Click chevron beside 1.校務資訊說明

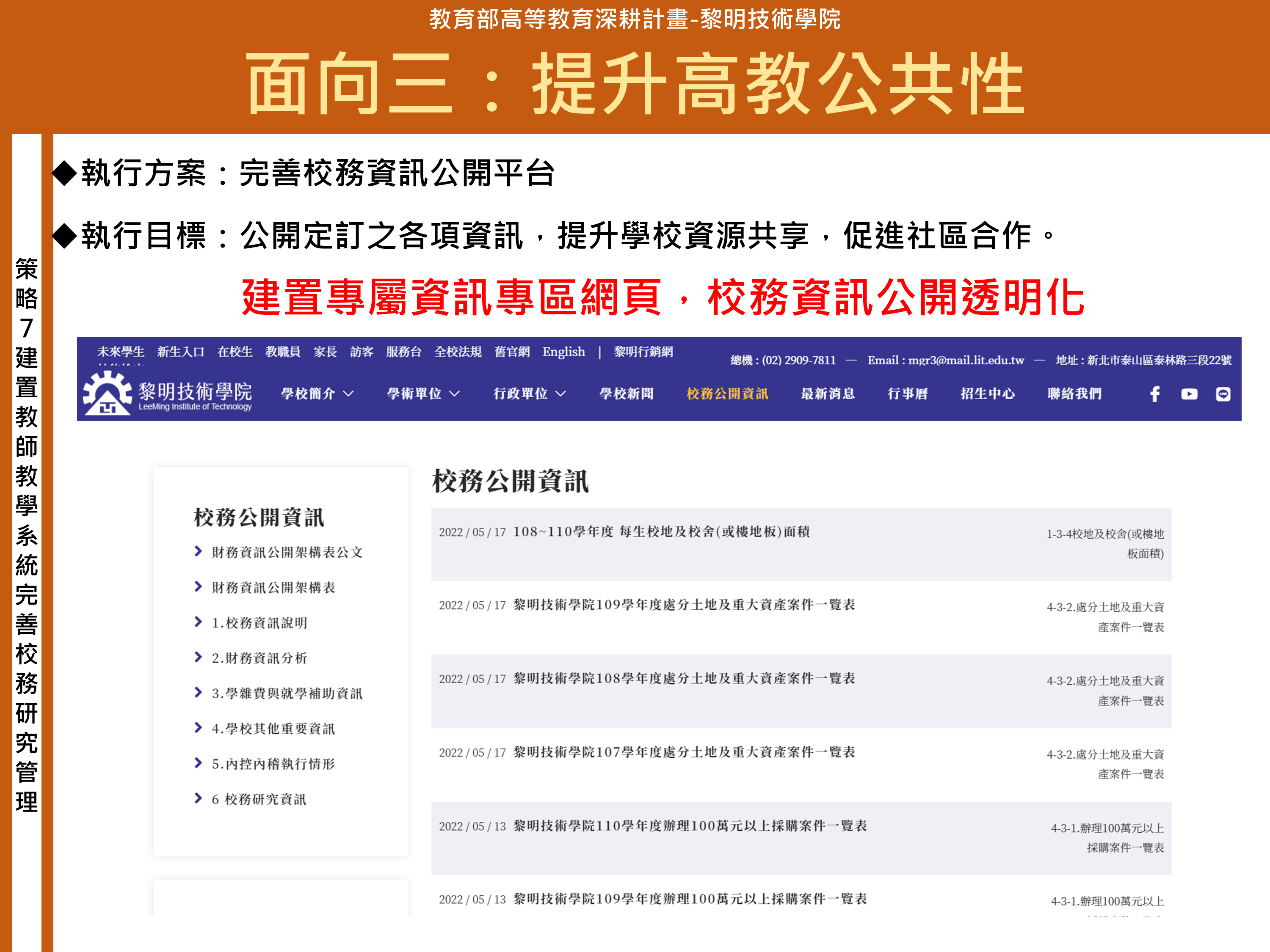[x=198, y=622]
